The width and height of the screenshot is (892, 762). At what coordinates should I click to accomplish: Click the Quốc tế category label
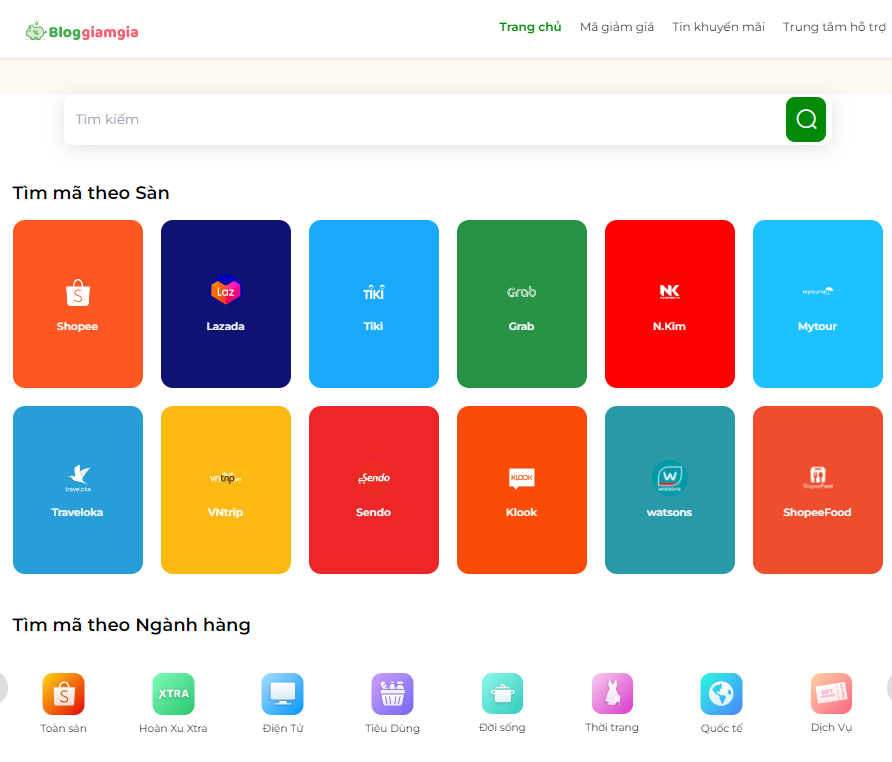click(721, 728)
